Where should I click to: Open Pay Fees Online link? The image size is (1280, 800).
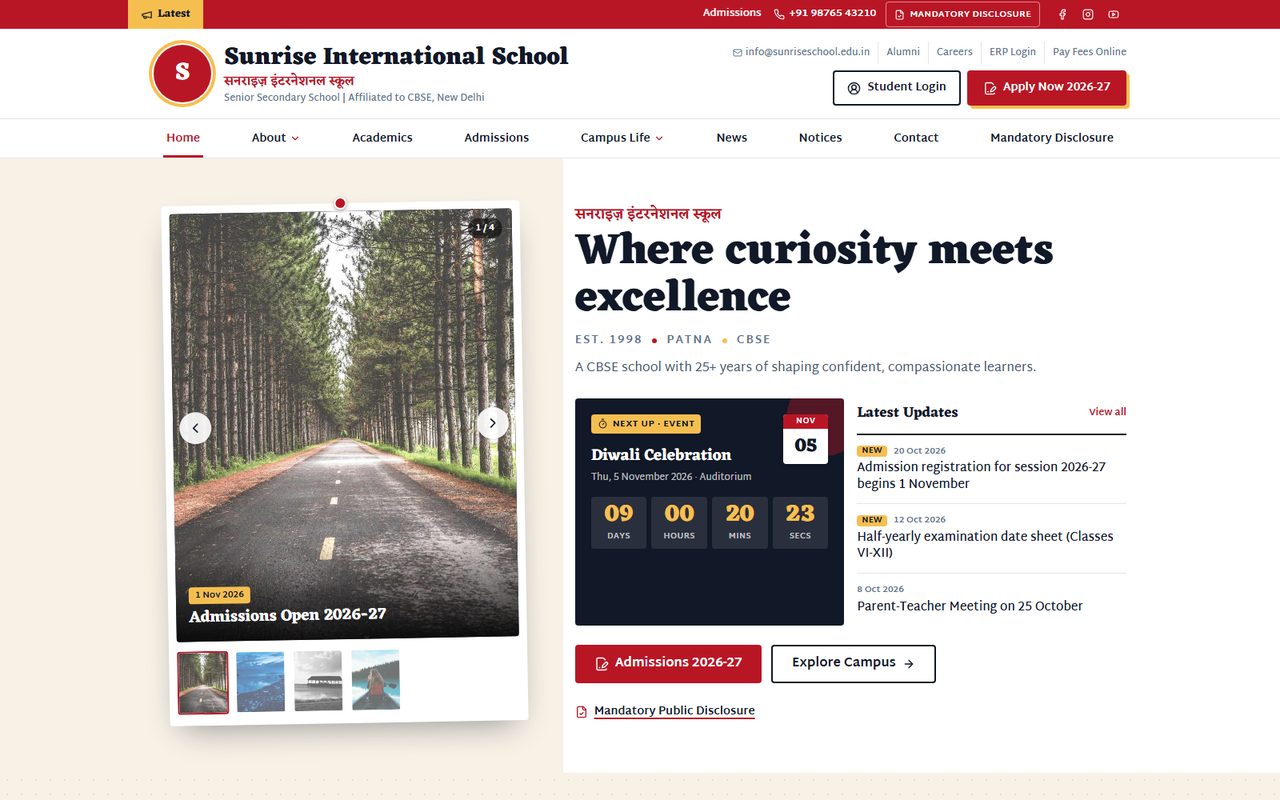(1089, 52)
